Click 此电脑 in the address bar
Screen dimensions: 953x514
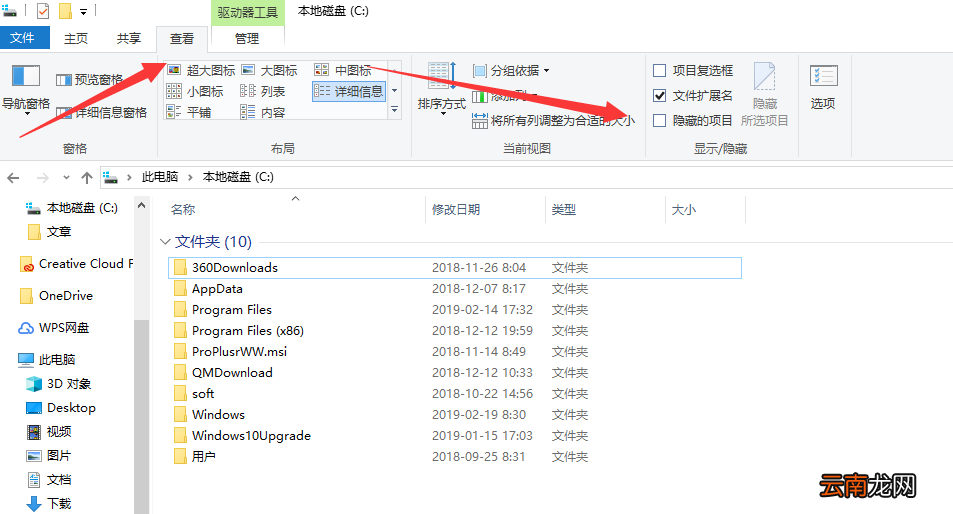click(x=160, y=177)
